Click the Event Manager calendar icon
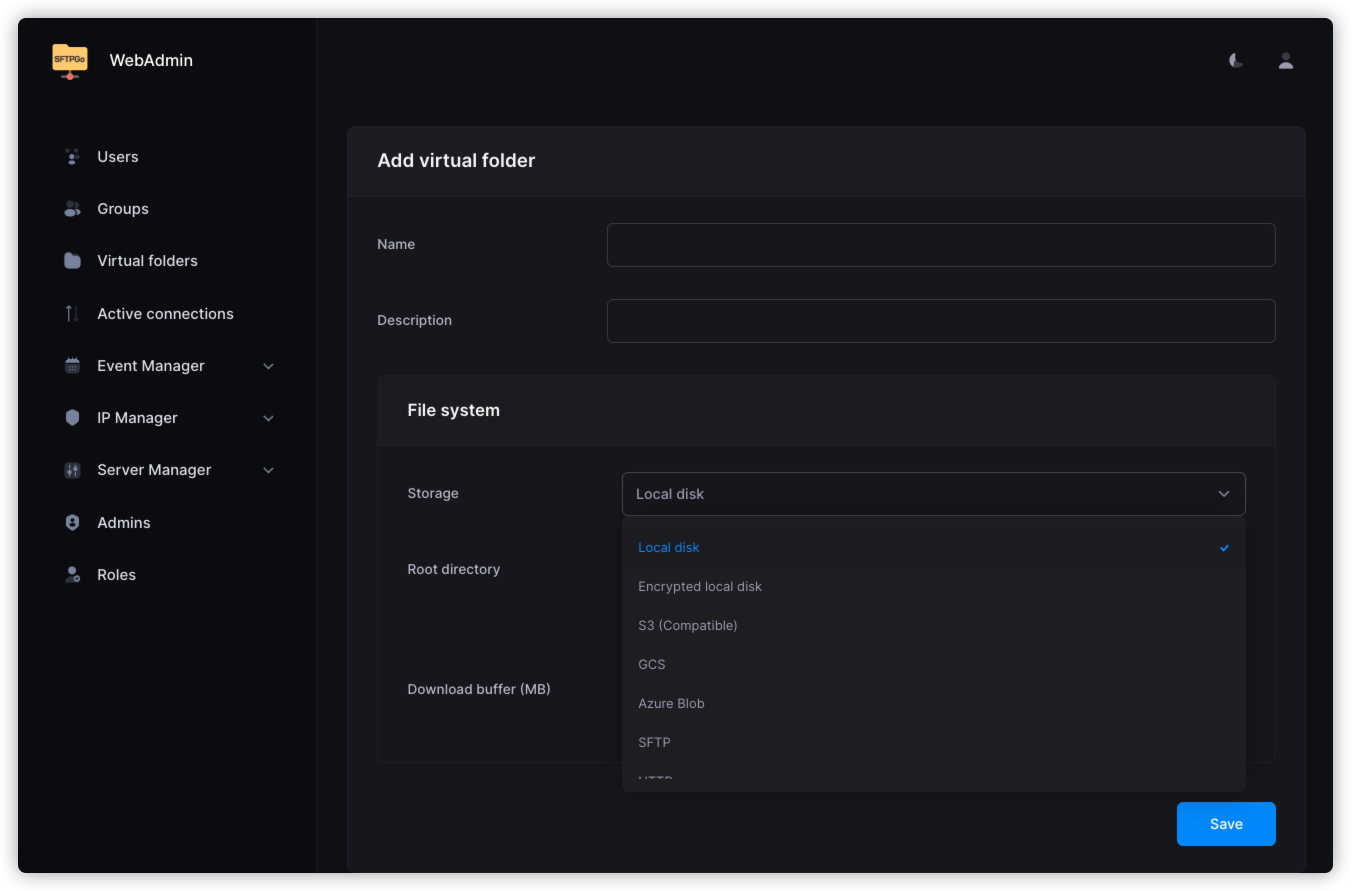The width and height of the screenshot is (1351, 891). (x=72, y=366)
